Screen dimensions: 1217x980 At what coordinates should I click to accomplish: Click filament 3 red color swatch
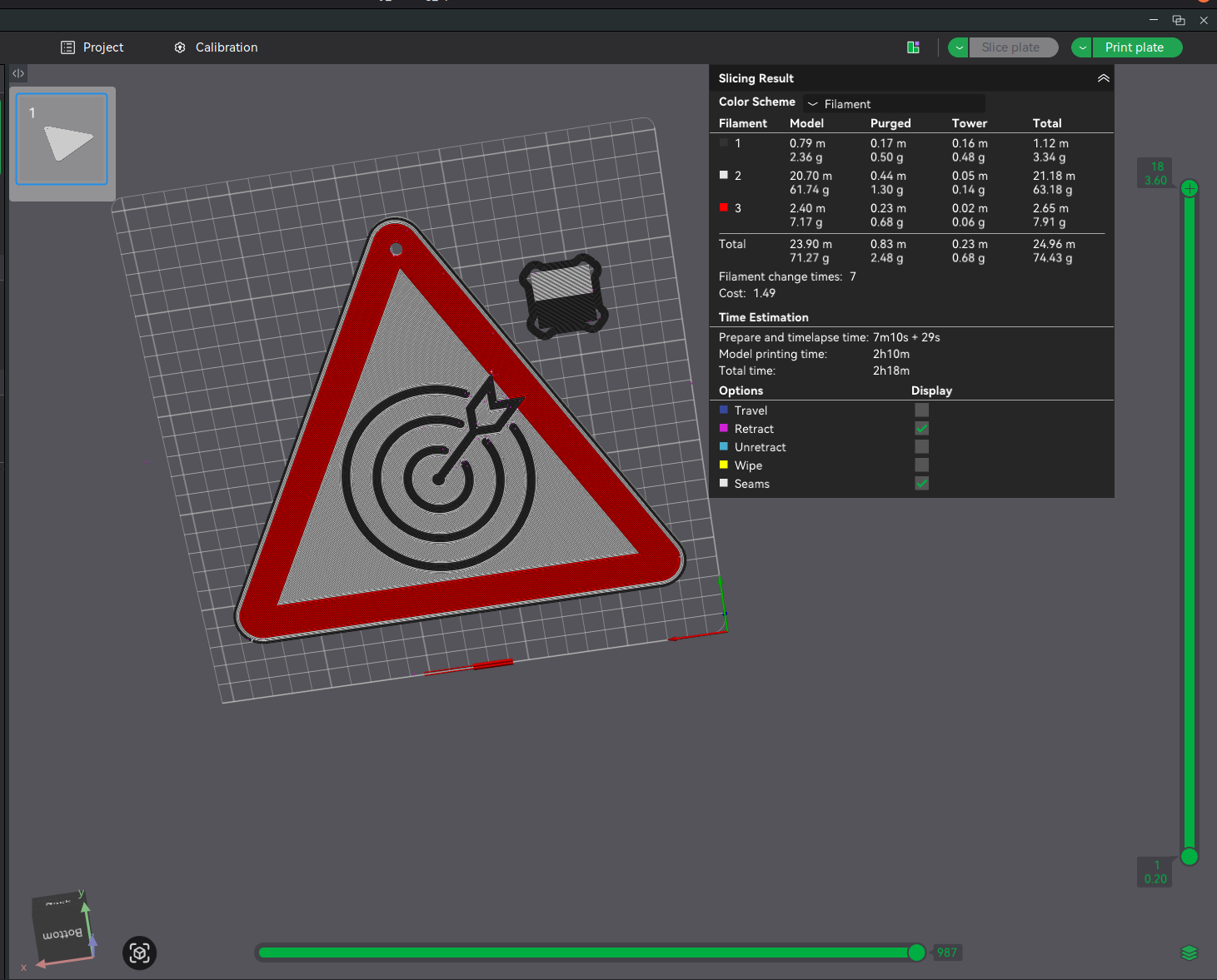tap(724, 207)
